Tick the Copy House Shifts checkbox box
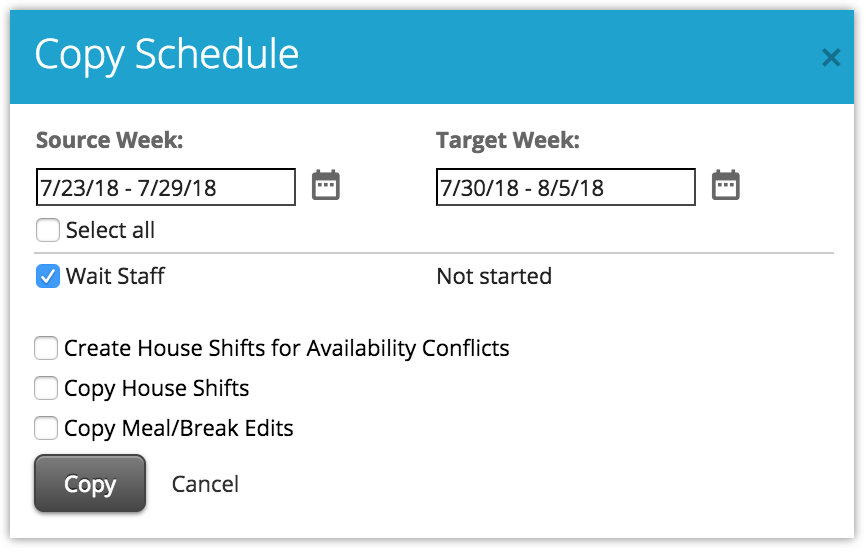 coord(46,388)
